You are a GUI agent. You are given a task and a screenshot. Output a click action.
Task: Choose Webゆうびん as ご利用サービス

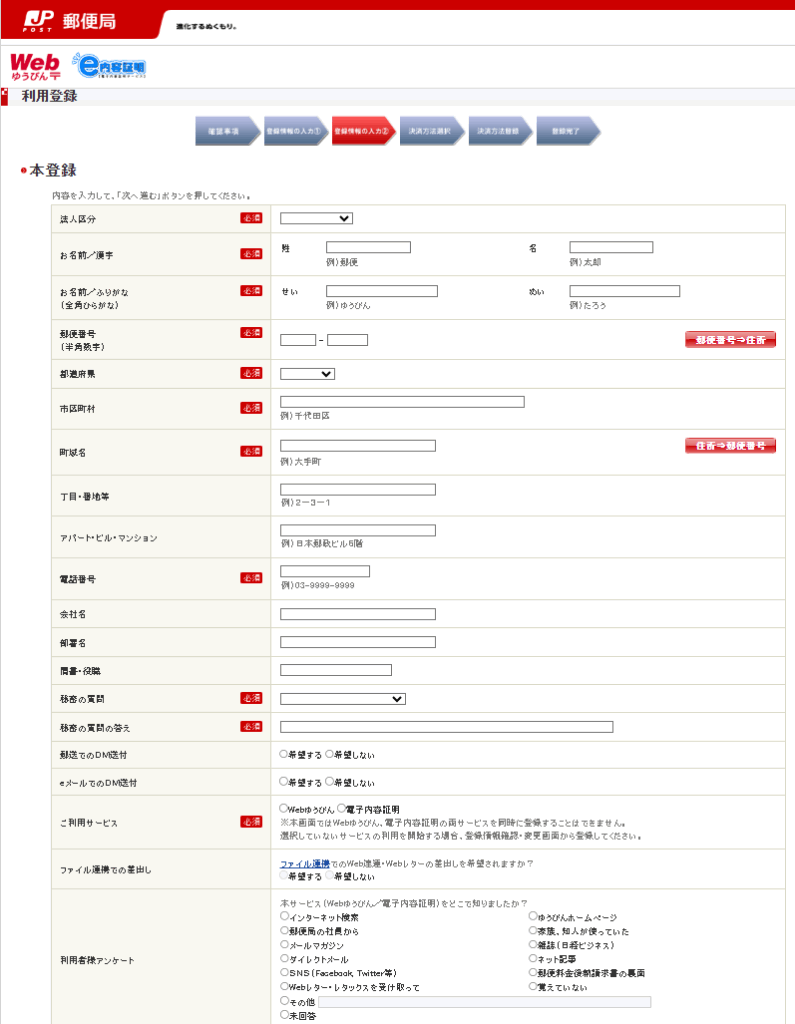point(284,808)
